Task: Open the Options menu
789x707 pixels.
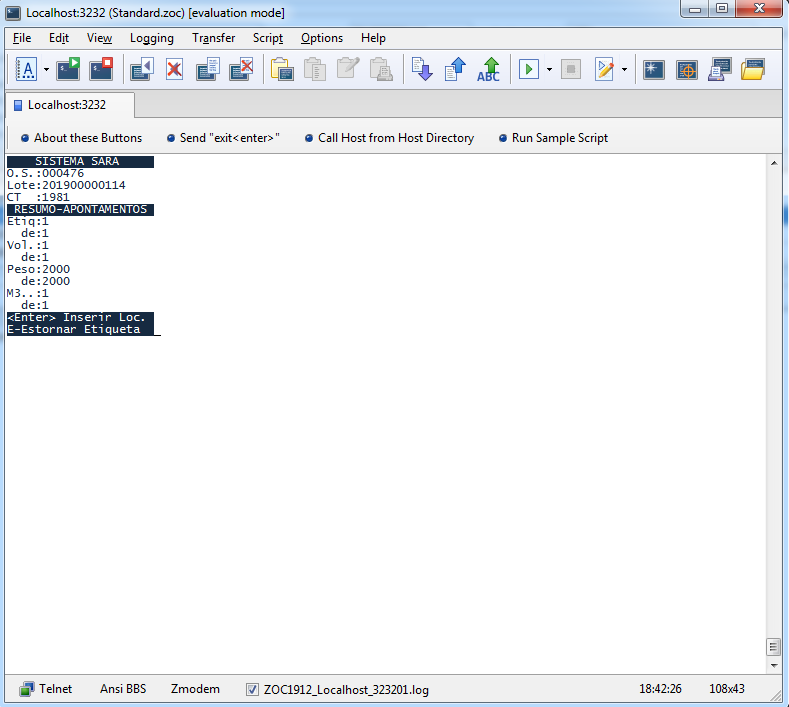Action: pyautogui.click(x=322, y=38)
